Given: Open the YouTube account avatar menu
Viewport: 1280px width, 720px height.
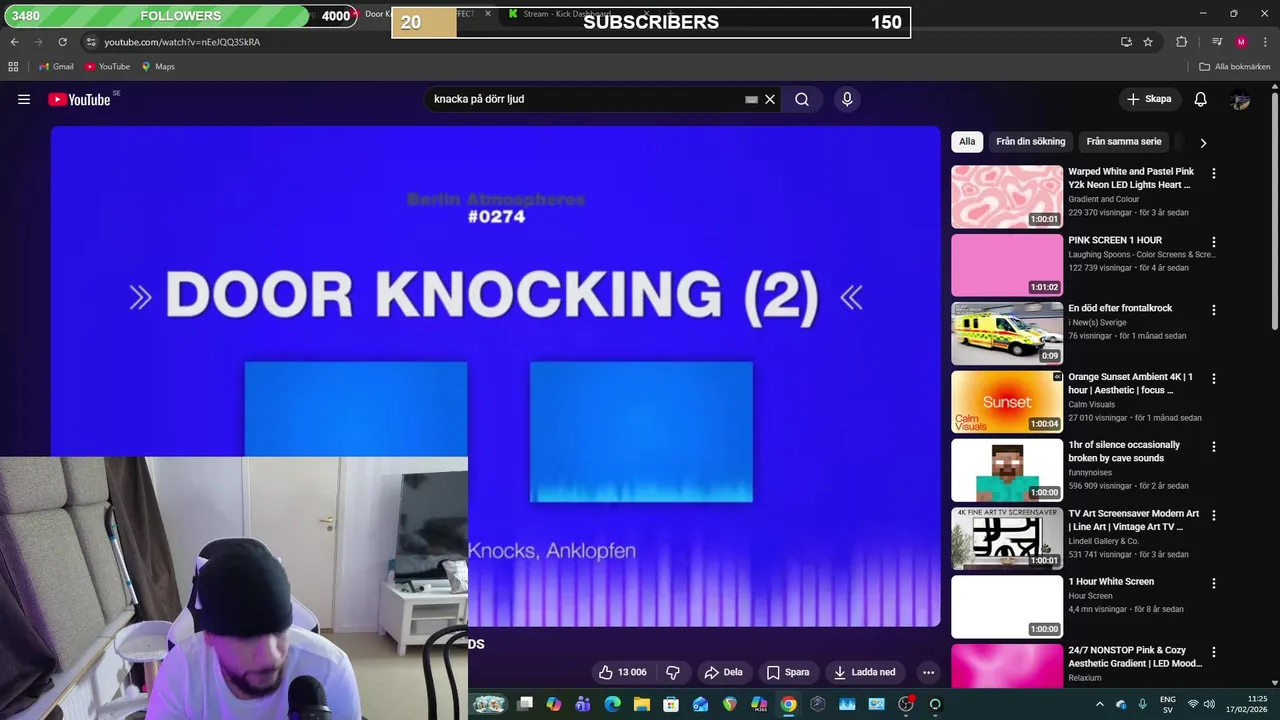Looking at the screenshot, I should (x=1240, y=99).
